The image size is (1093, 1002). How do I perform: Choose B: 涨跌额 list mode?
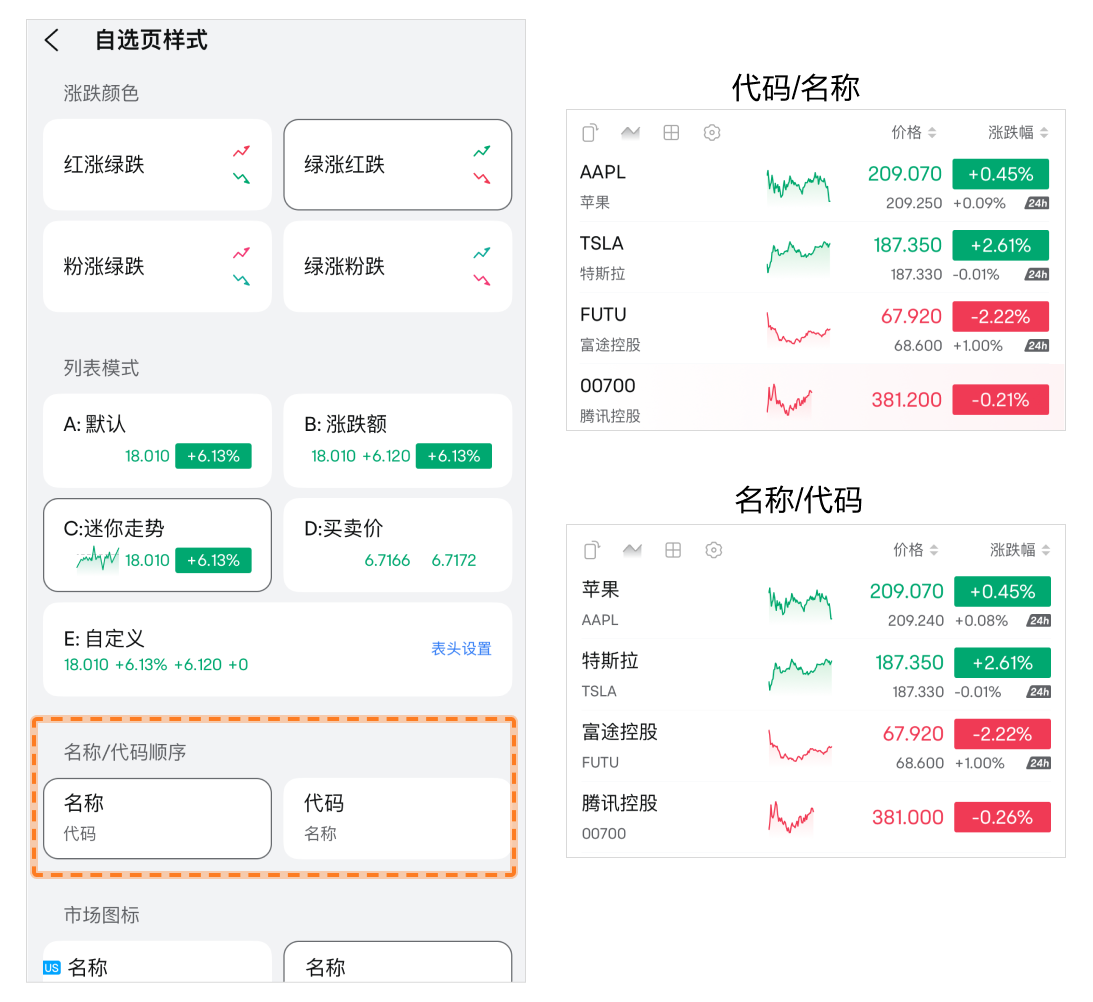(397, 440)
